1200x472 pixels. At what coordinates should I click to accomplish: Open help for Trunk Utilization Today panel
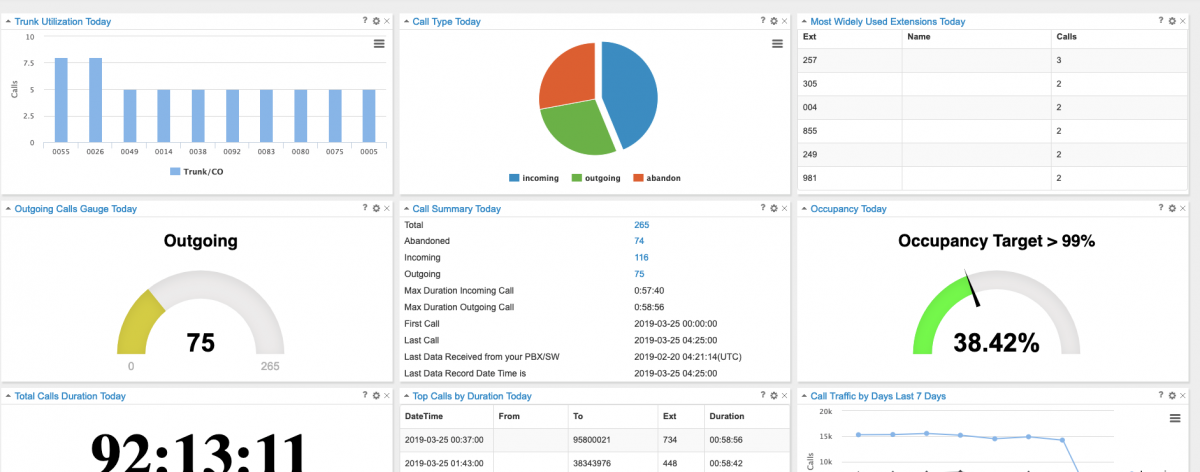coord(365,21)
